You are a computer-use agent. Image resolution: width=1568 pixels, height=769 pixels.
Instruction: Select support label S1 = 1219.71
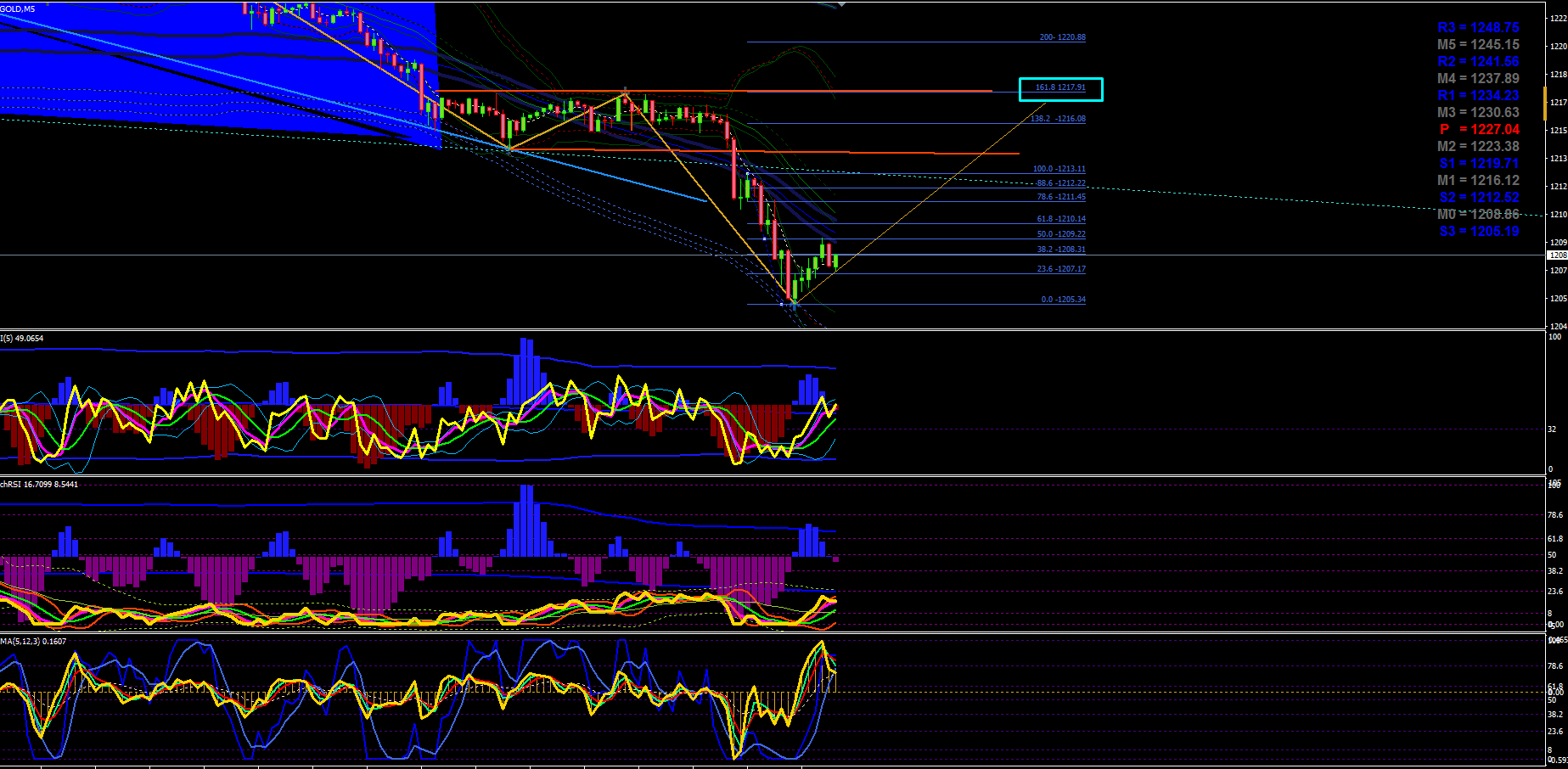[x=1480, y=163]
